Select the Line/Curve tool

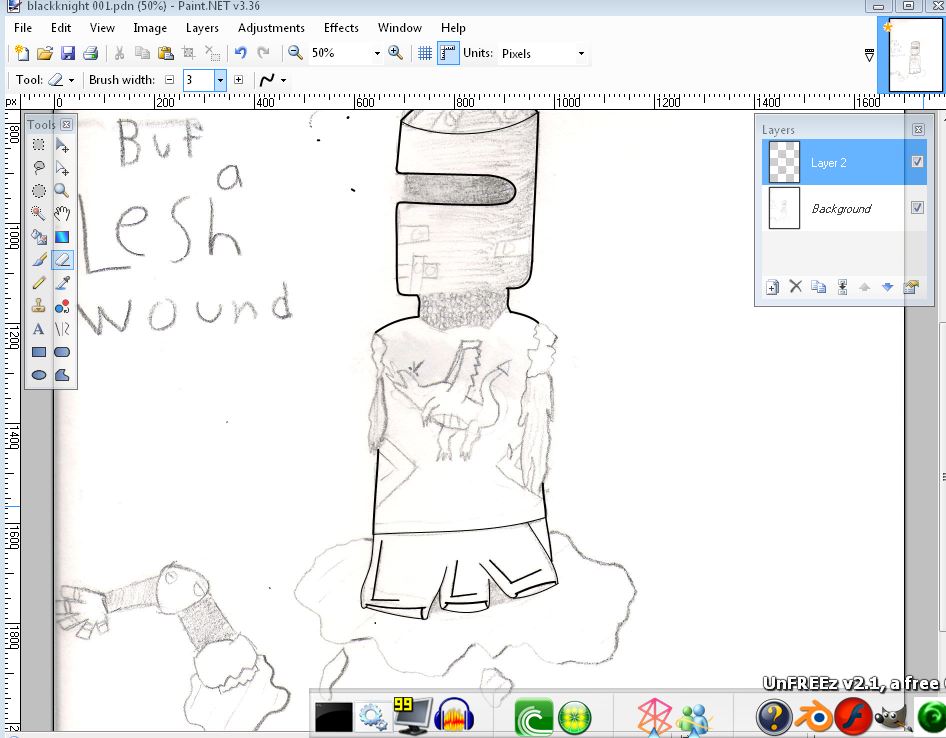pos(62,329)
